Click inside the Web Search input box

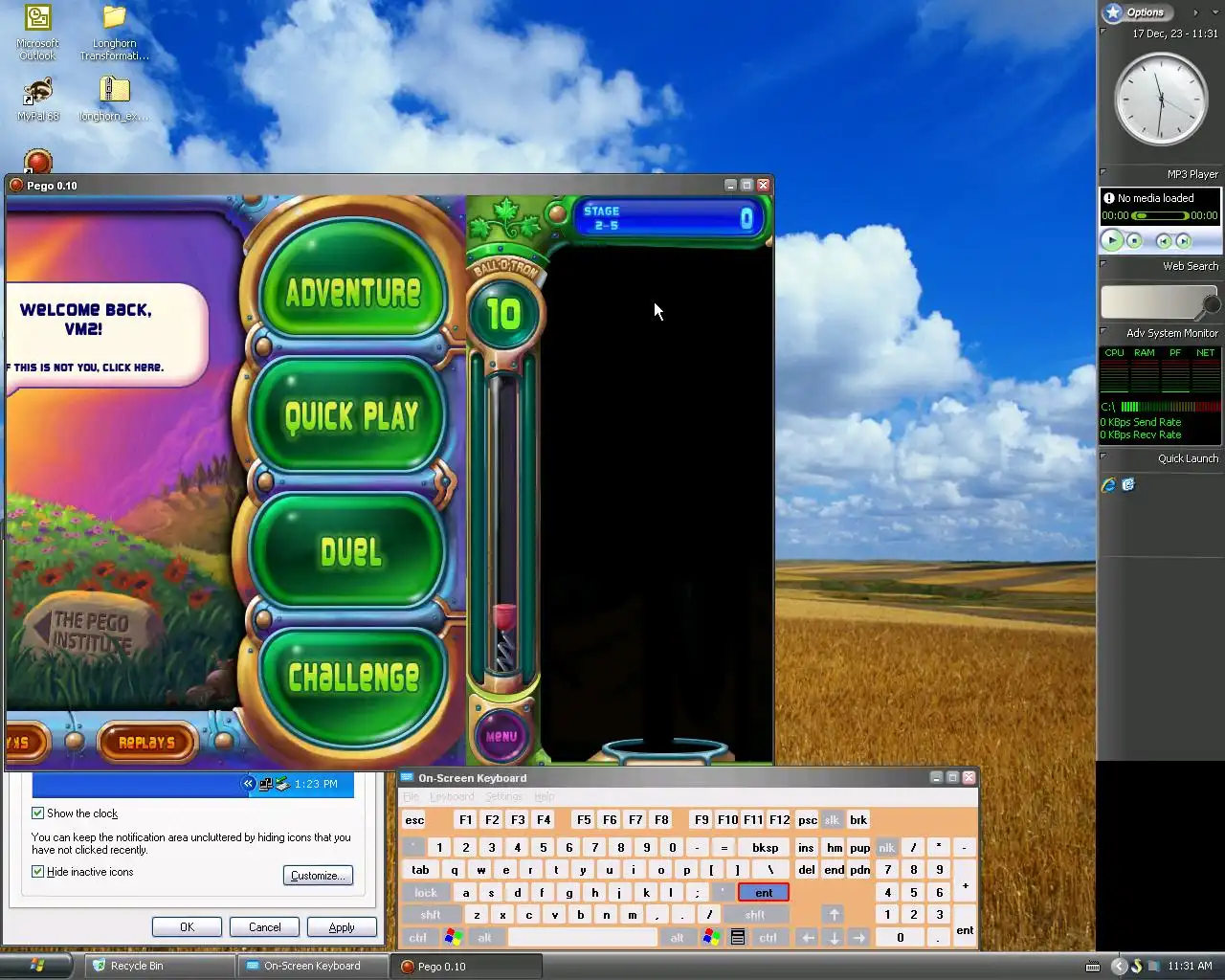pos(1154,302)
